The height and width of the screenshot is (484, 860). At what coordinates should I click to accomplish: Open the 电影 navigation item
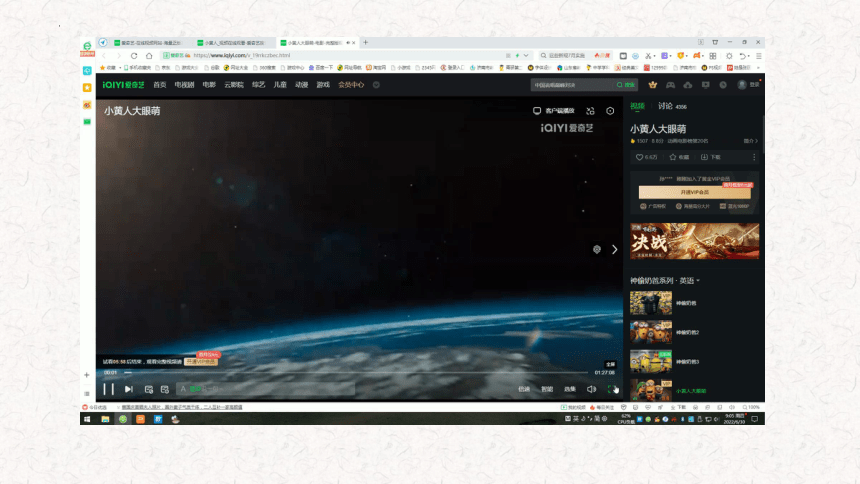[x=209, y=85]
